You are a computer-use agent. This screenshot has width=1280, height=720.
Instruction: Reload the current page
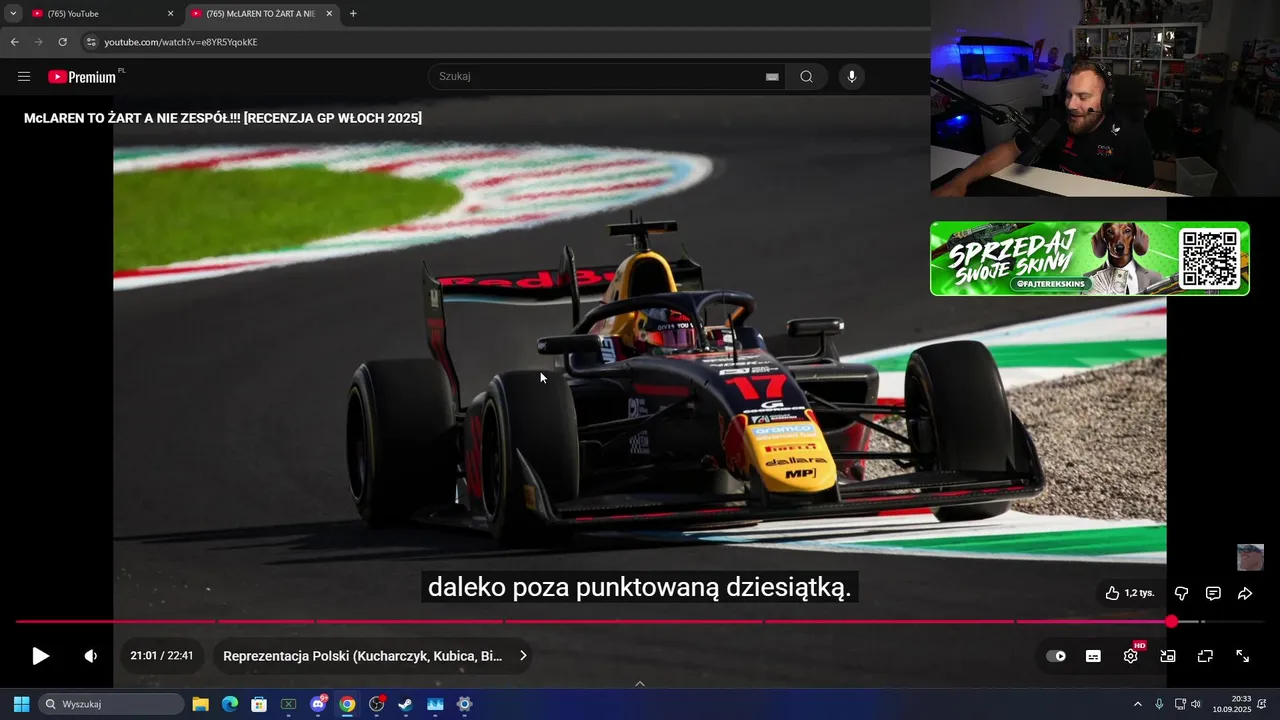[x=62, y=42]
